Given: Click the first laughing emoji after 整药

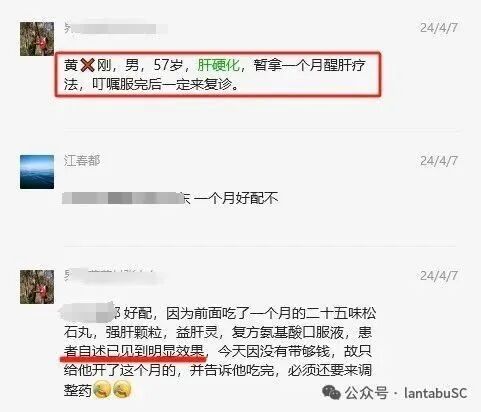Looking at the screenshot, I should point(102,390).
